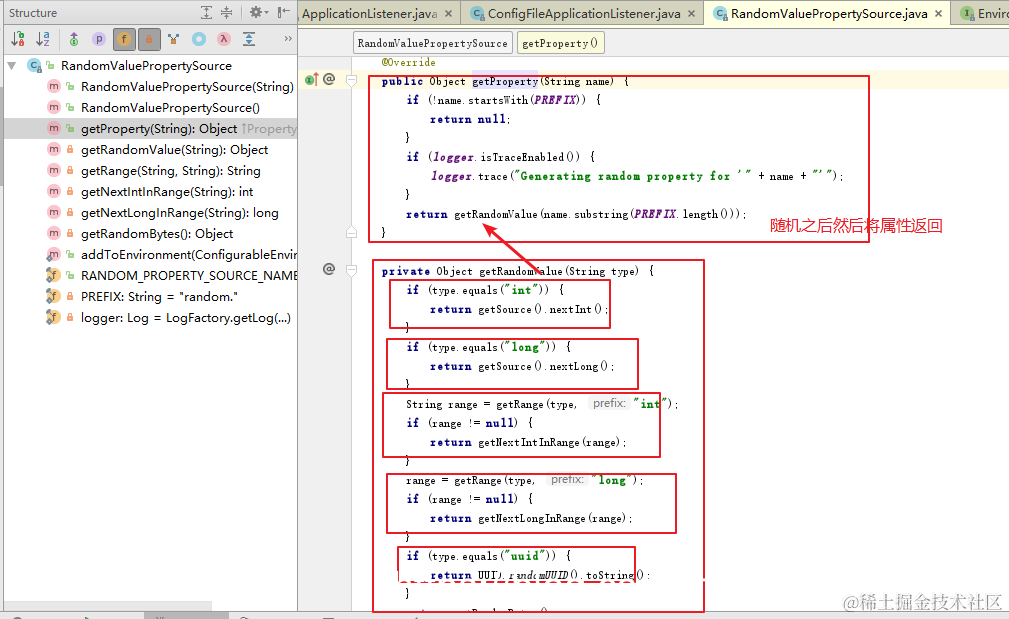Select getRandomValue(String): Object in Structure
Viewport: 1009px width, 619px height.
(x=174, y=150)
